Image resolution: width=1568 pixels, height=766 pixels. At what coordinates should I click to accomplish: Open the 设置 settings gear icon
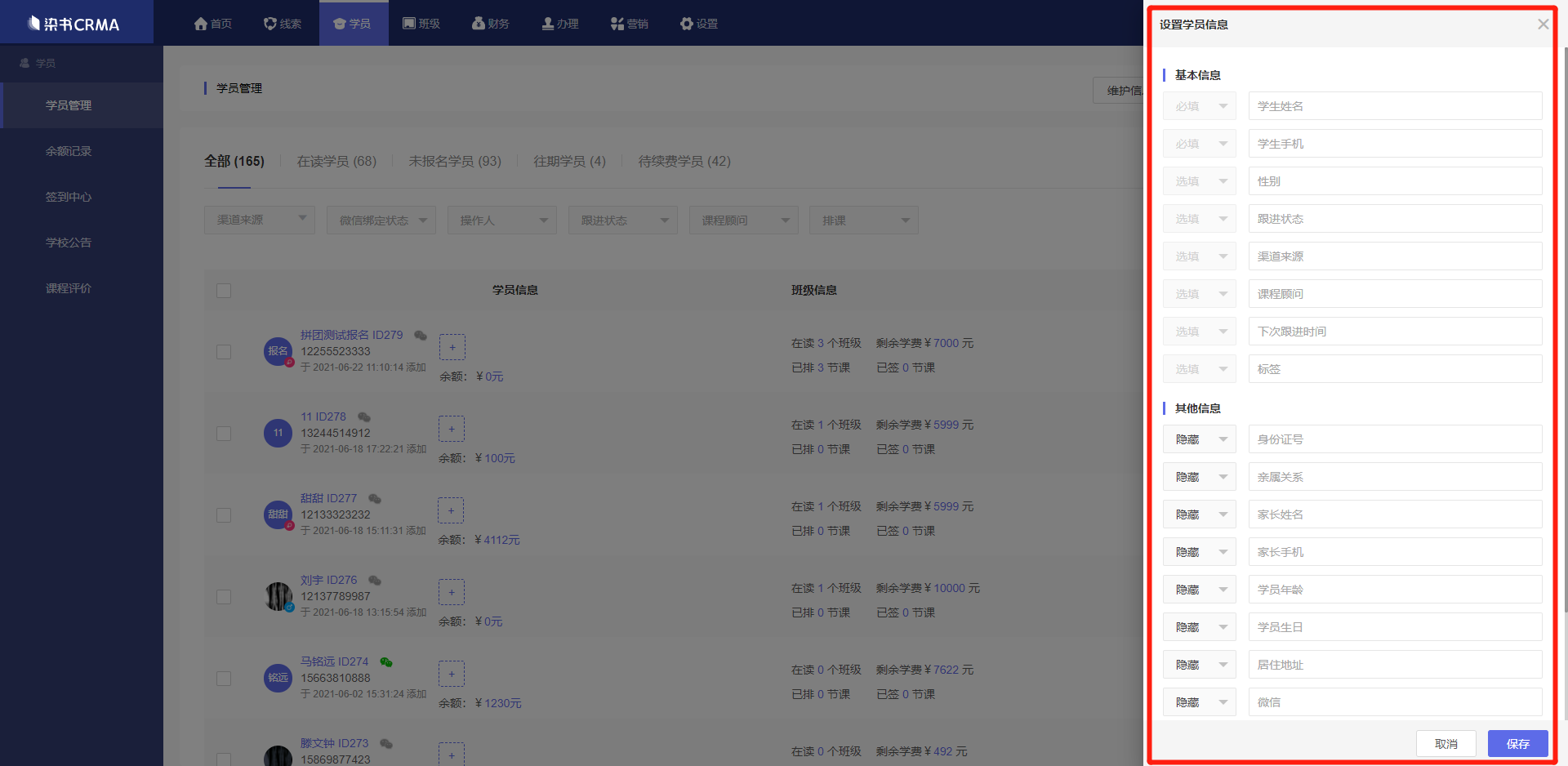click(687, 24)
